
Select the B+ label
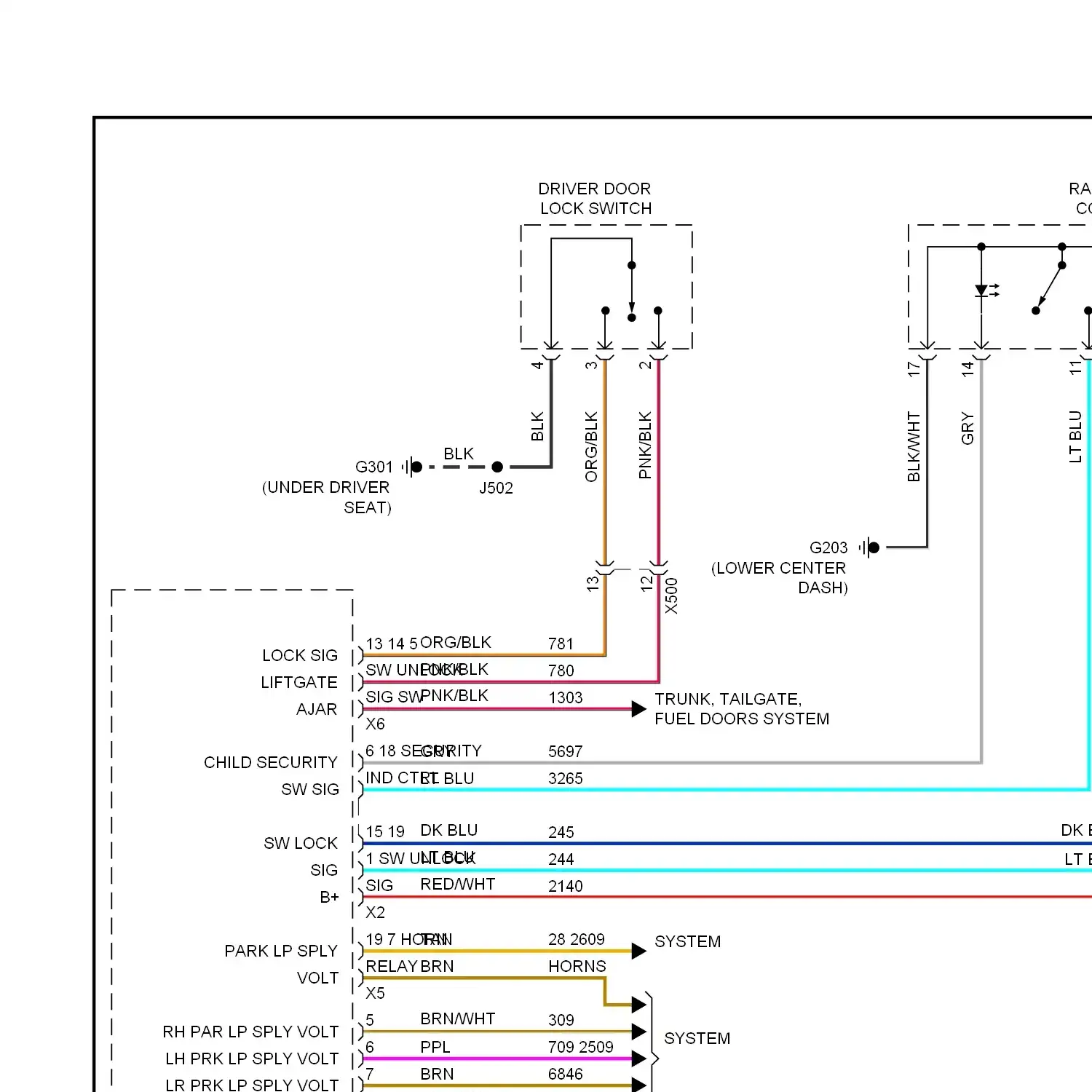pos(329,897)
